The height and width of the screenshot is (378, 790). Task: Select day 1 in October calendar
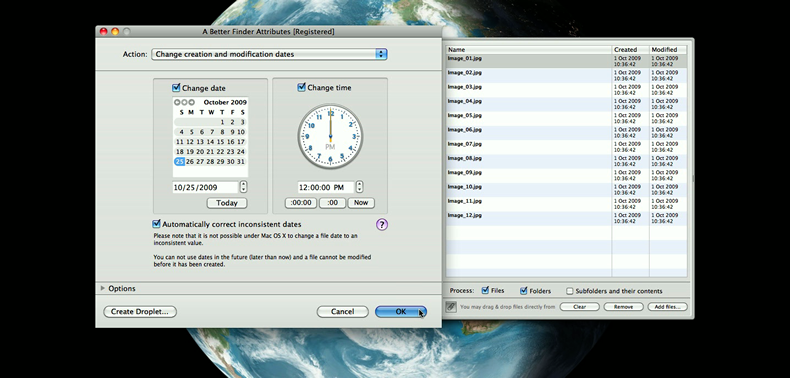click(222, 122)
